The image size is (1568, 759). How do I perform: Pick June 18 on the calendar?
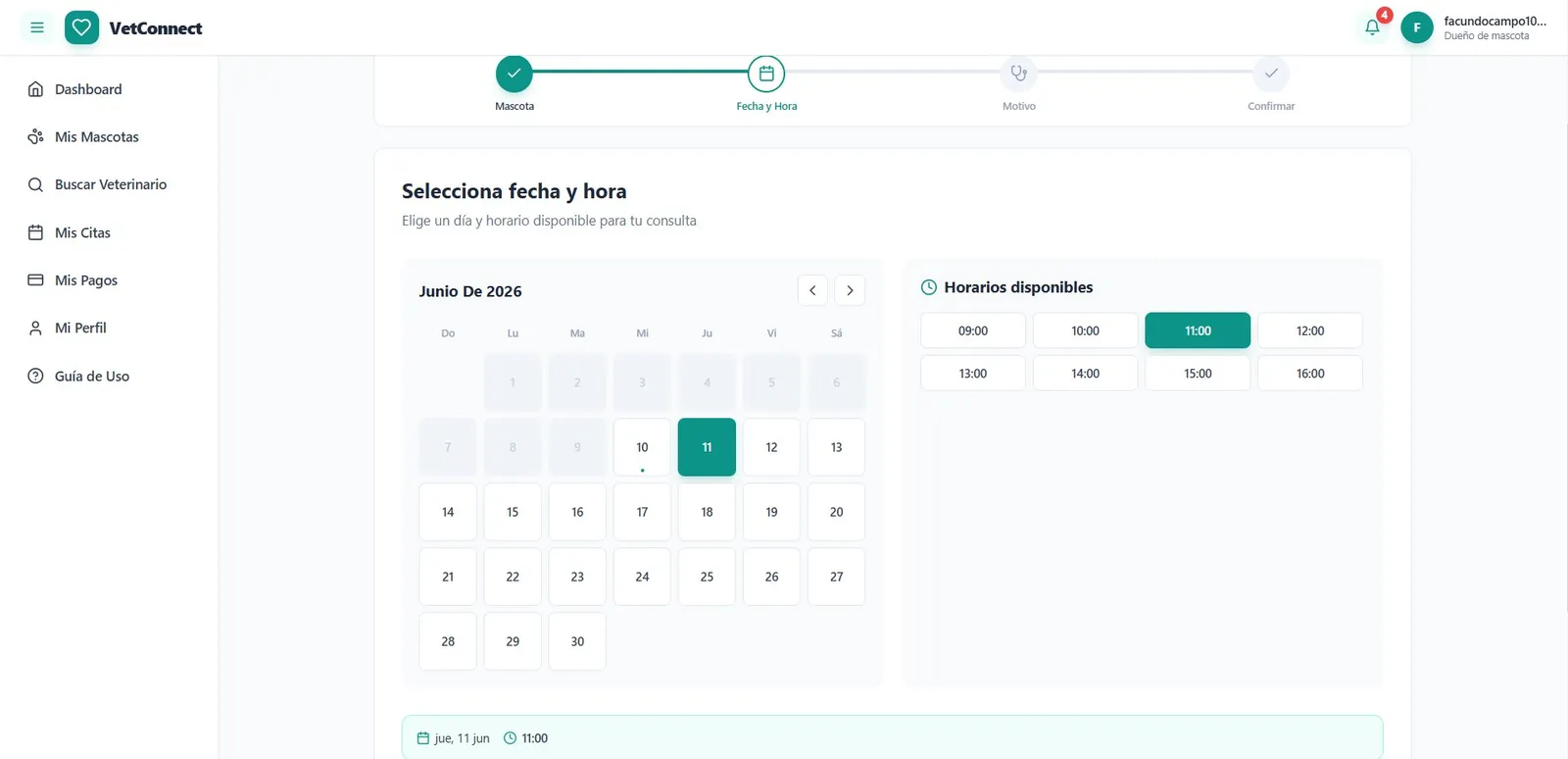[707, 512]
